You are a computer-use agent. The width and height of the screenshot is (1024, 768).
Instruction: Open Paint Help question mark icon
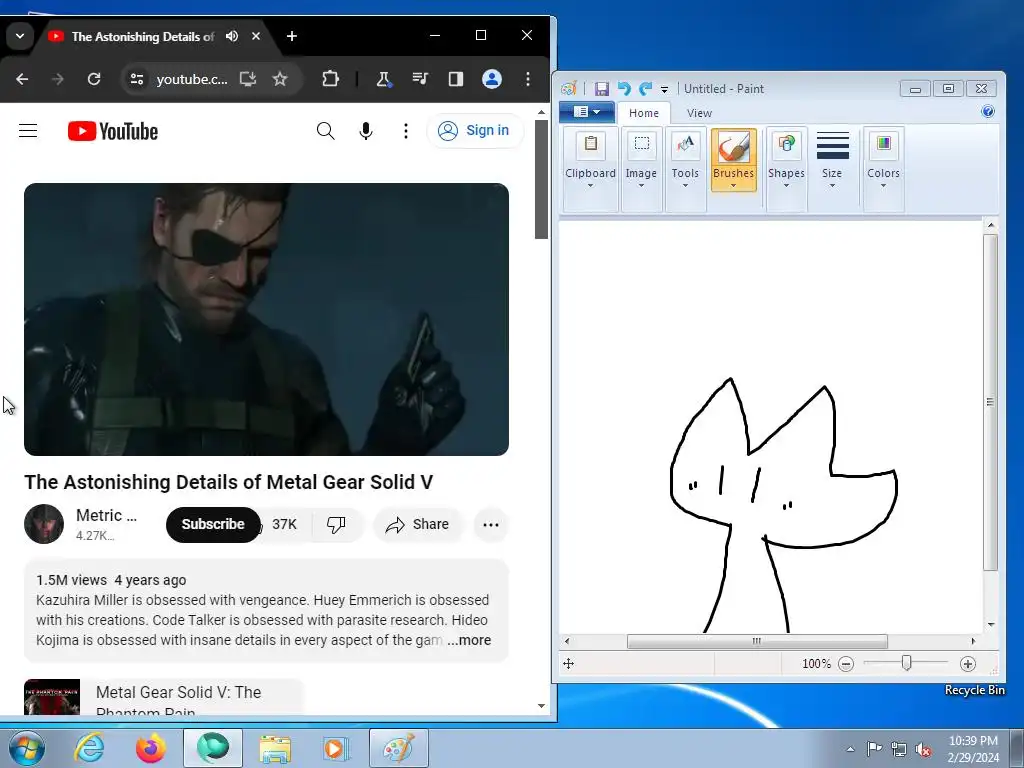coord(987,111)
